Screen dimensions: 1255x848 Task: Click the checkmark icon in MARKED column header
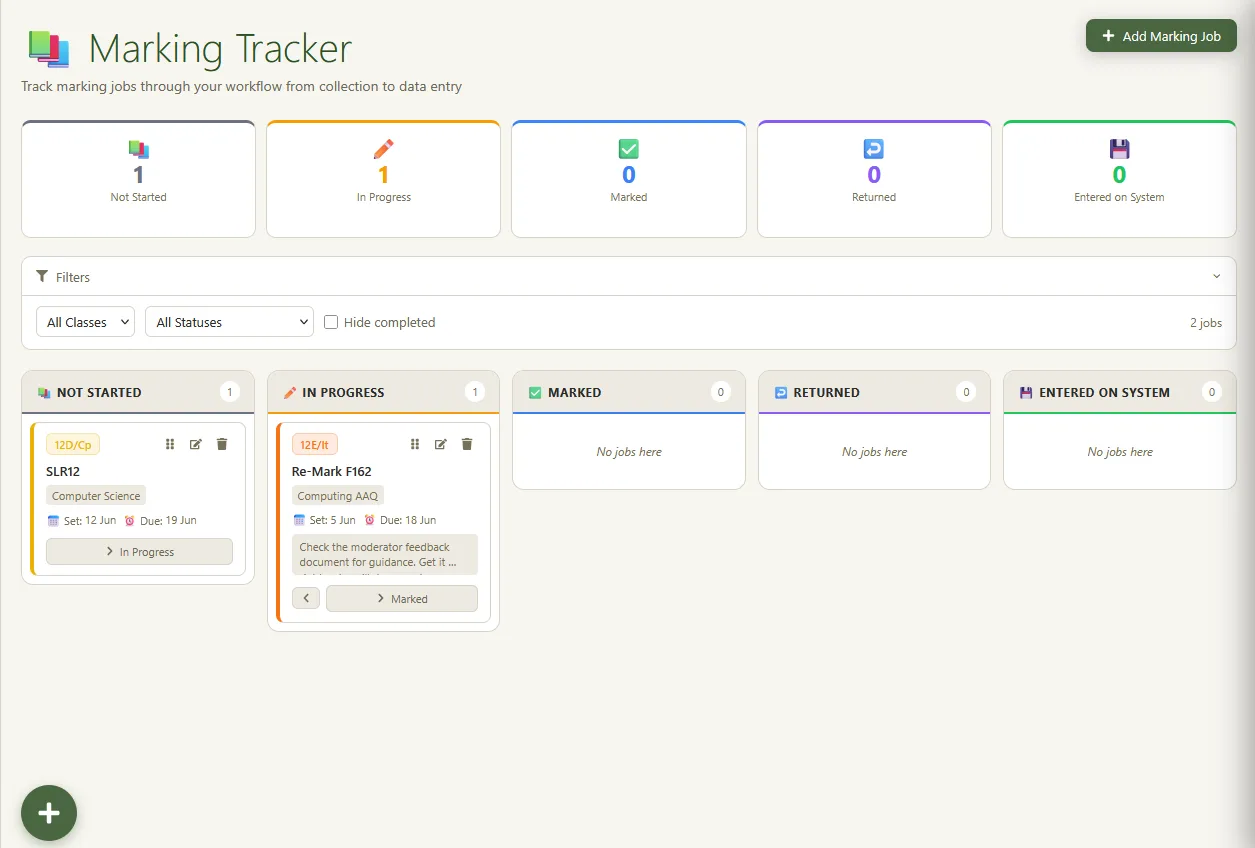pyautogui.click(x=535, y=393)
